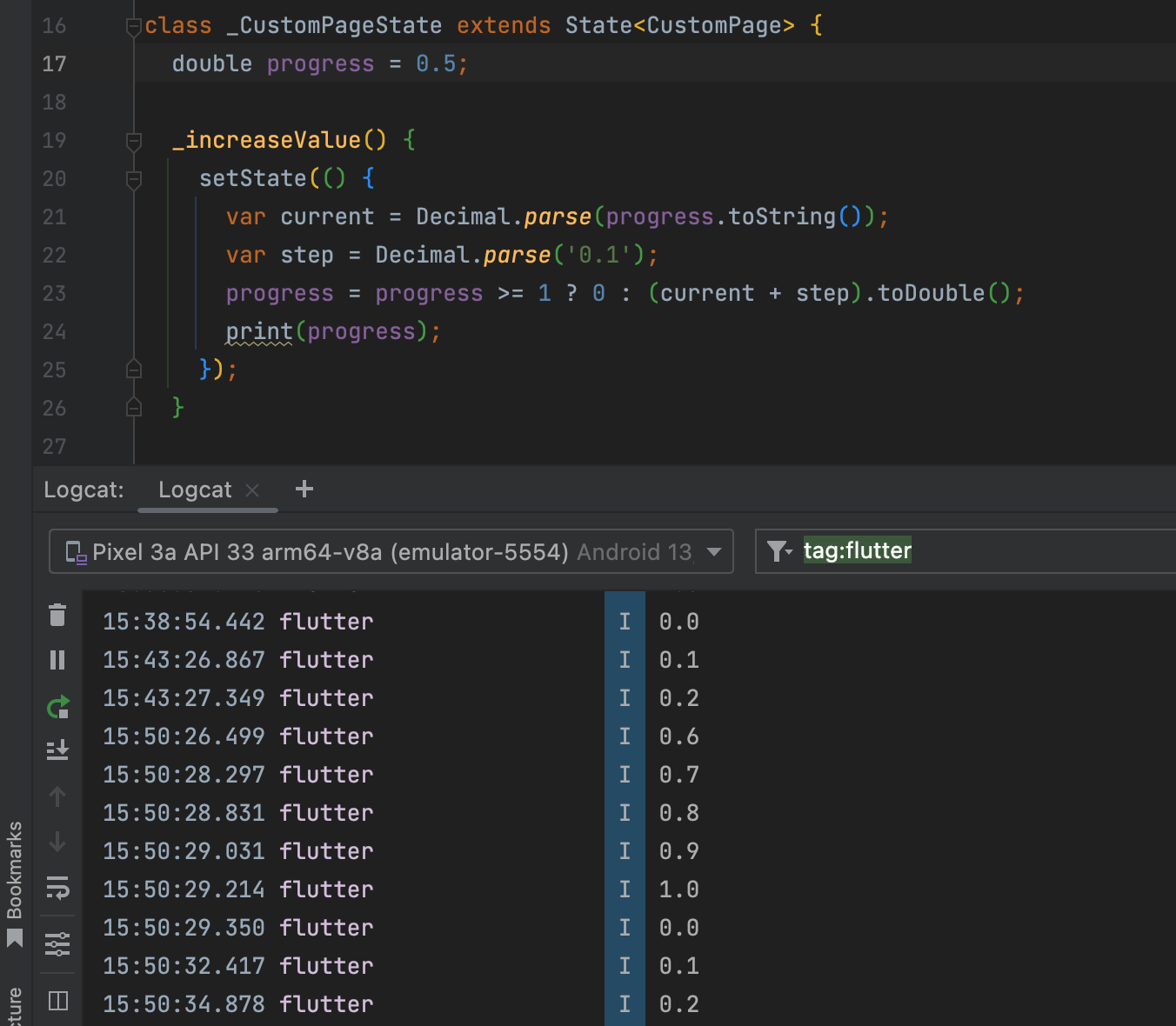Image resolution: width=1176 pixels, height=1026 pixels.
Task: Click the scroll to end icon
Action: (x=57, y=750)
